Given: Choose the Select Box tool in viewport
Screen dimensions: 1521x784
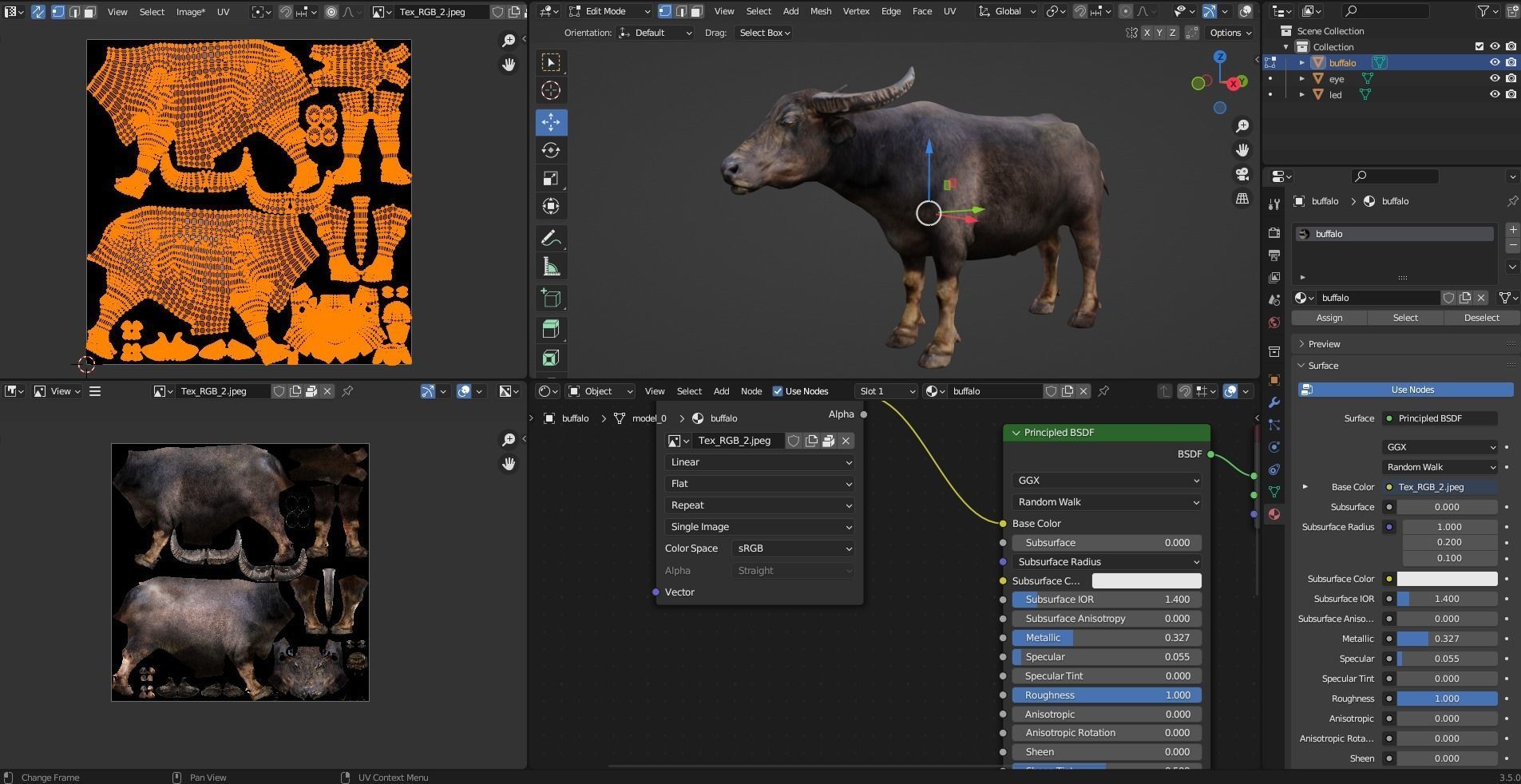Looking at the screenshot, I should (551, 62).
